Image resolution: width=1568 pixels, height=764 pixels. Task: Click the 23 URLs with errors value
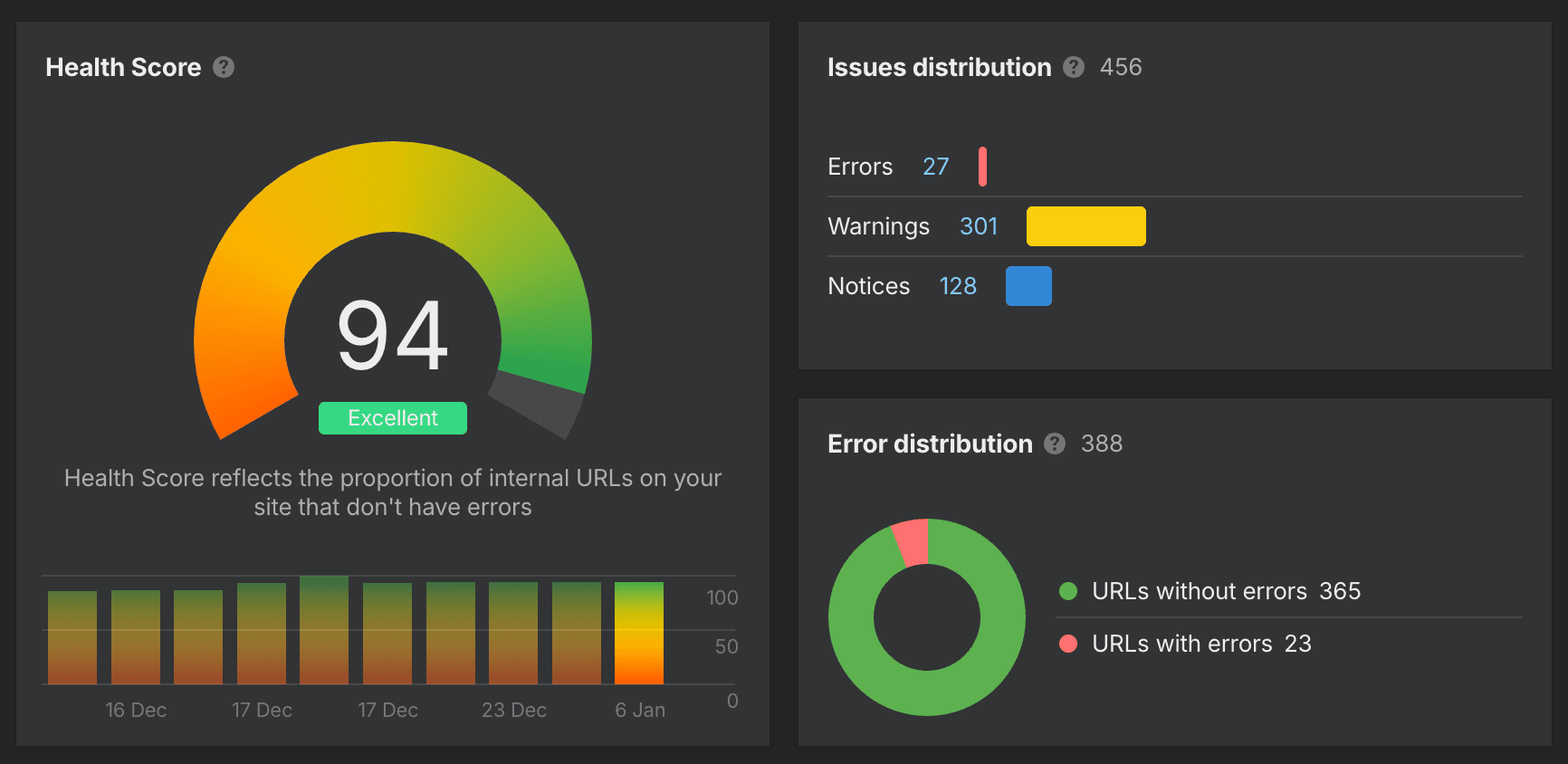pyautogui.click(x=1298, y=644)
